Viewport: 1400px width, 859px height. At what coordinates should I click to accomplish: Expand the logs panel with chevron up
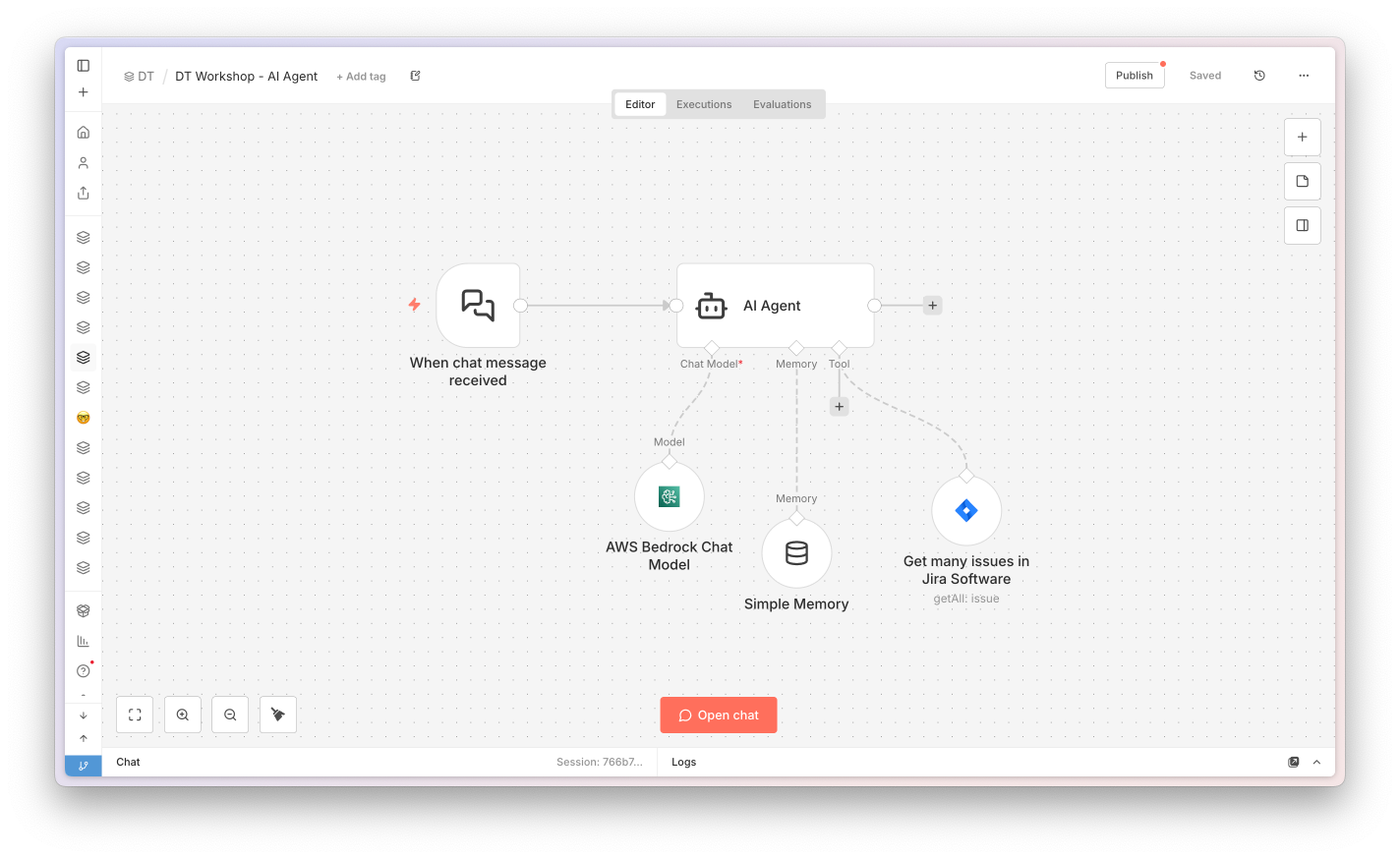(x=1316, y=763)
